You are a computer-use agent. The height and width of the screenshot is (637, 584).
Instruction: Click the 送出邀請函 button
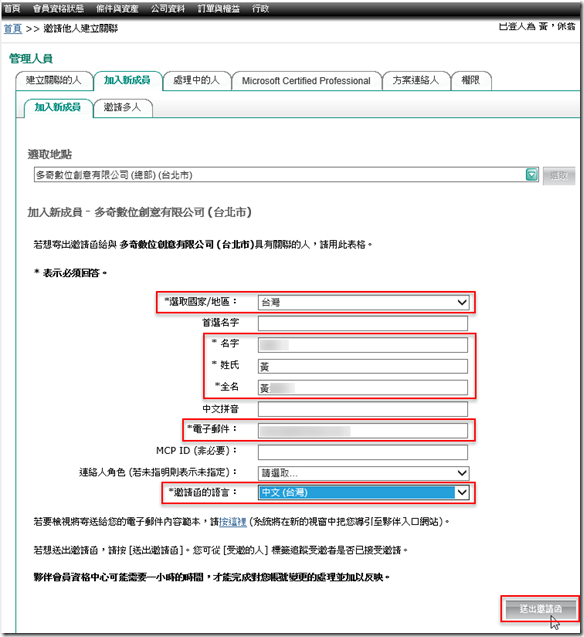click(x=541, y=609)
